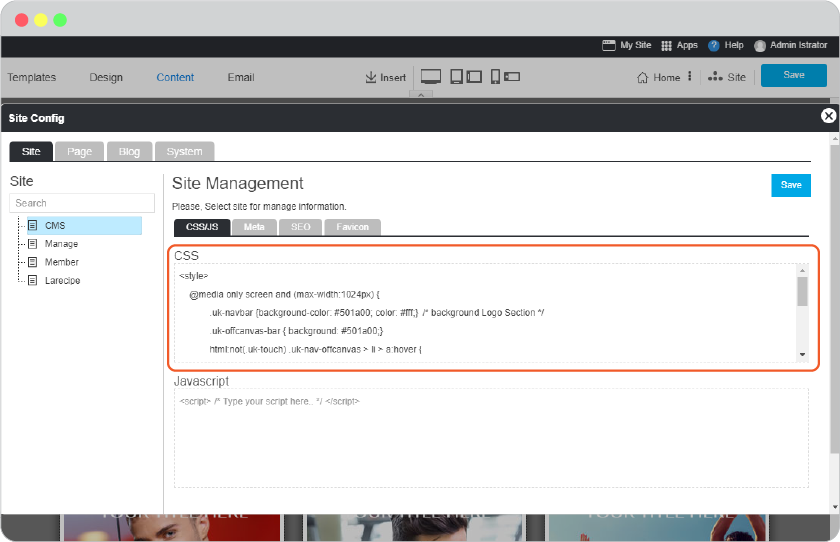Switch to the Site tab
The width and height of the screenshot is (840, 542).
coord(31,152)
